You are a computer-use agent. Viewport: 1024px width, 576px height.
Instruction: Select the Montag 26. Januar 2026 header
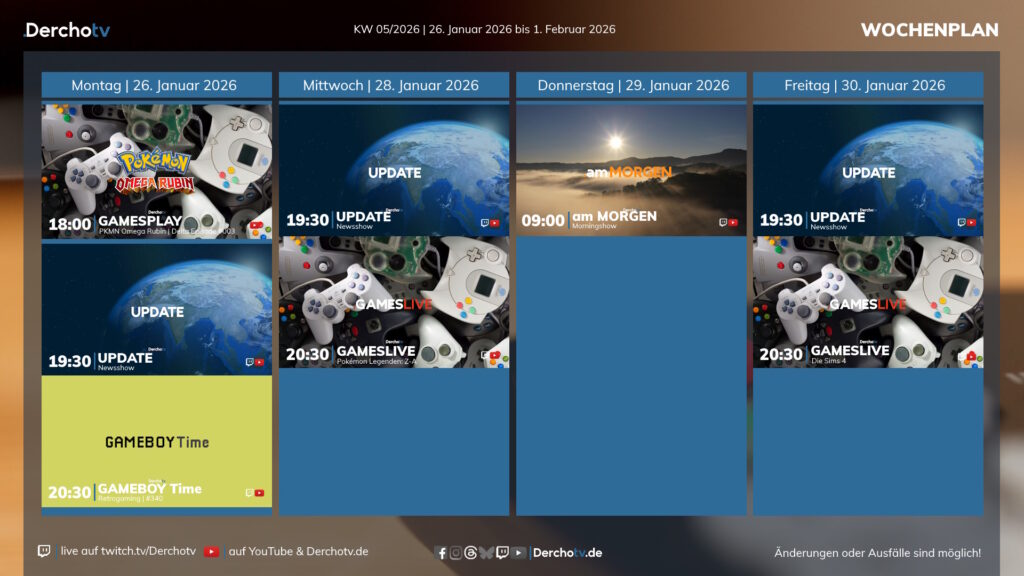157,85
